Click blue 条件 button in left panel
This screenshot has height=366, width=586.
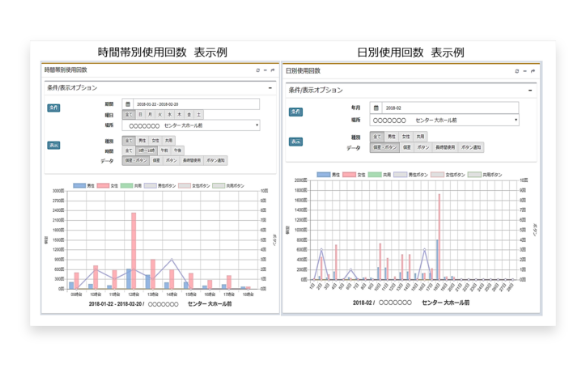[54, 108]
